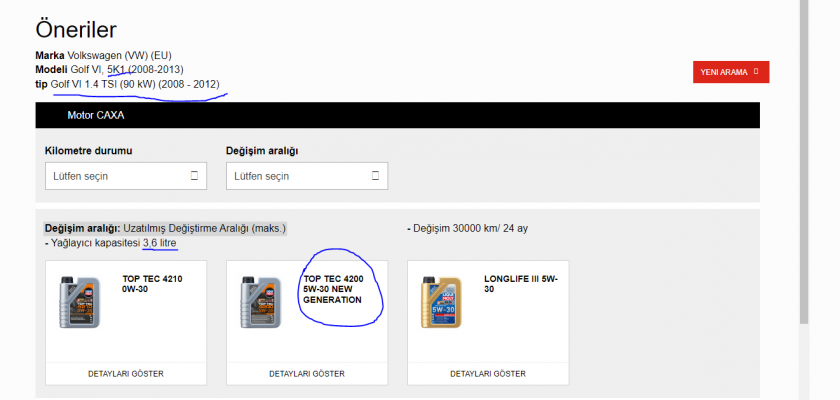Click the text 'Golf VI 1.4 TSI (90 kW) (2008 - 2012)'

135,84
